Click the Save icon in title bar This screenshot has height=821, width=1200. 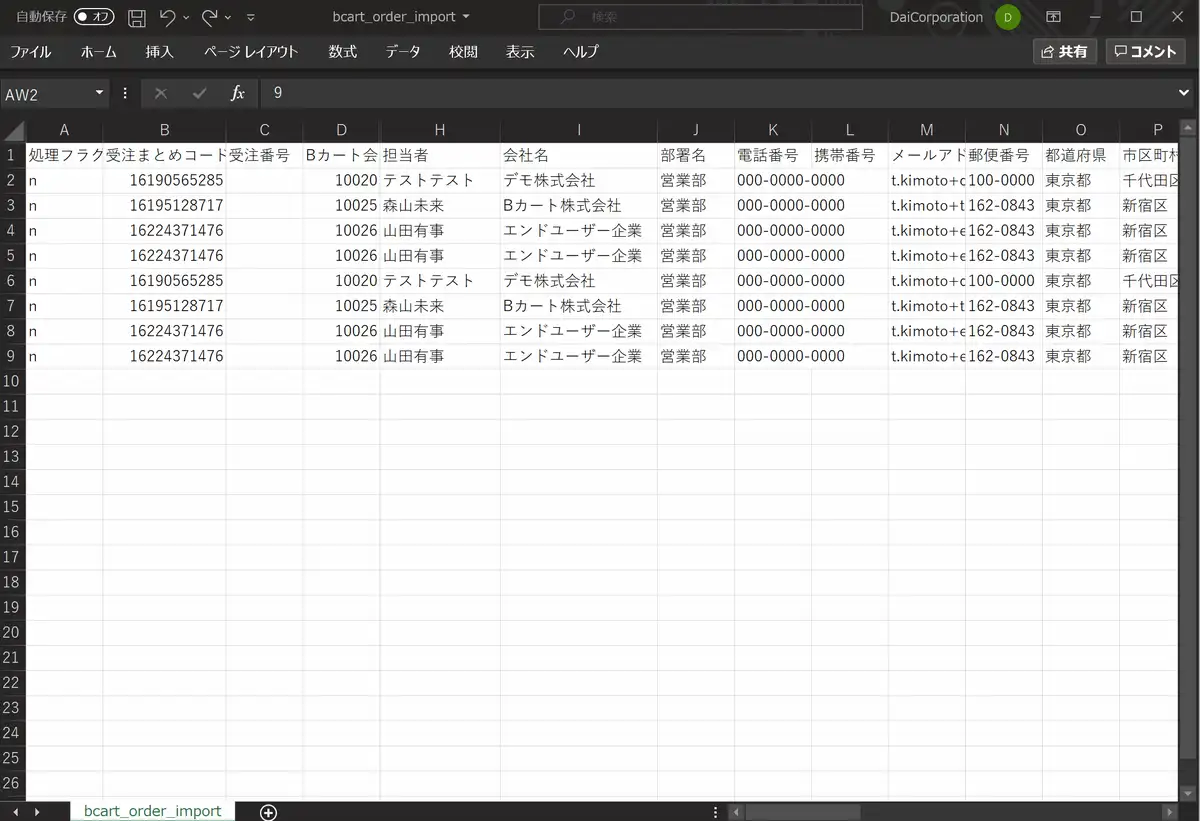click(x=137, y=17)
